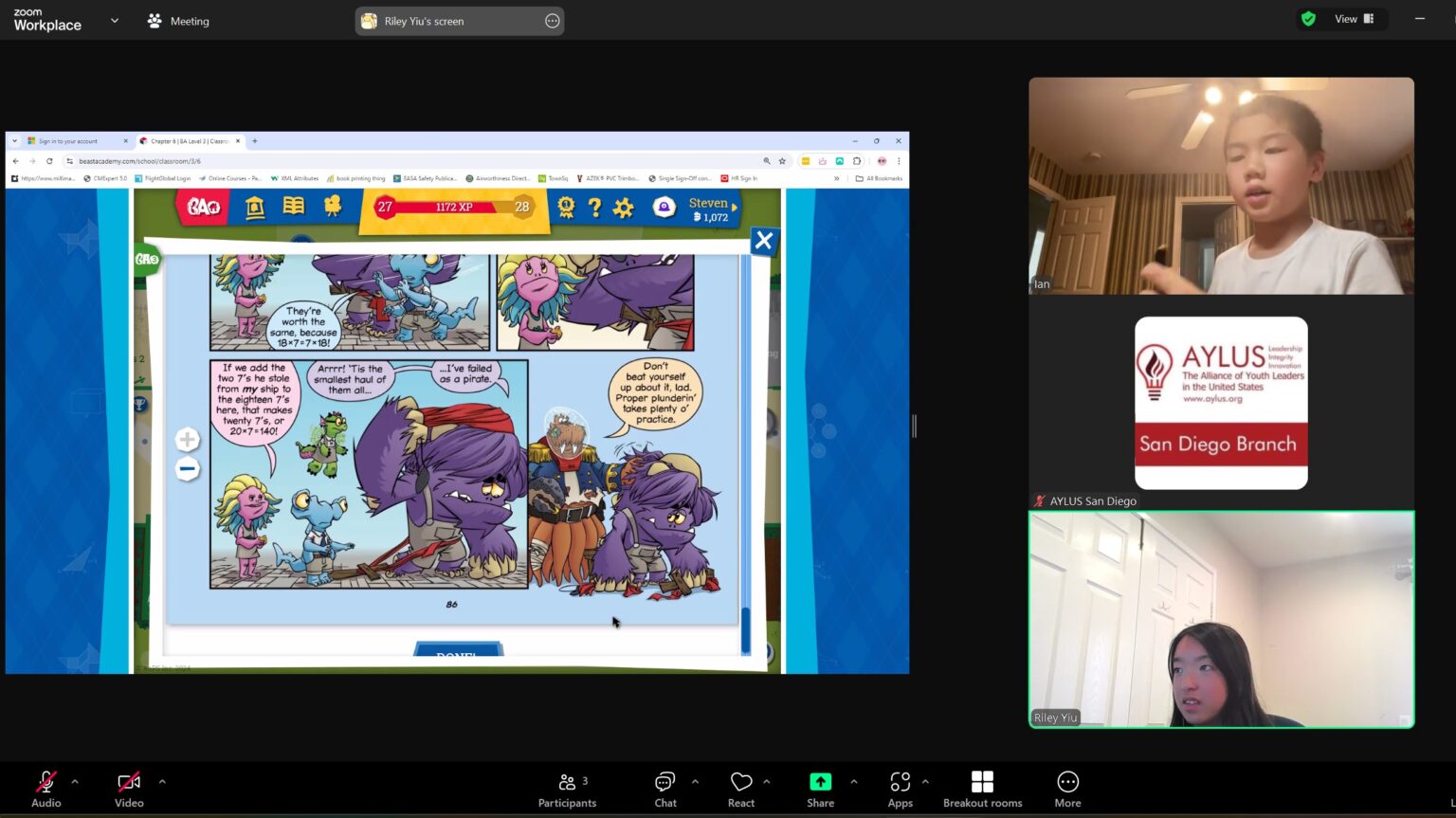Start video with the Video camera icon
This screenshot has height=818, width=1456.
[x=129, y=789]
